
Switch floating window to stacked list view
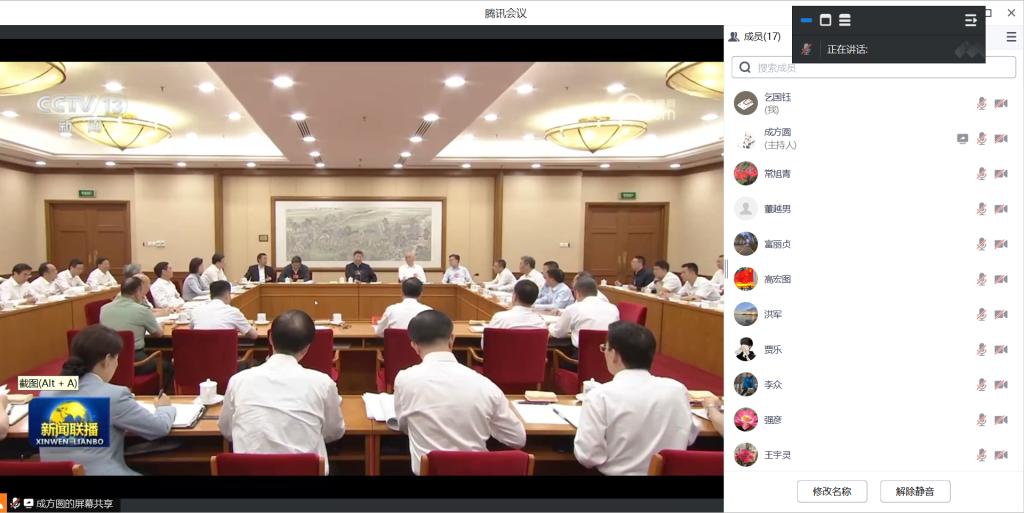(845, 20)
